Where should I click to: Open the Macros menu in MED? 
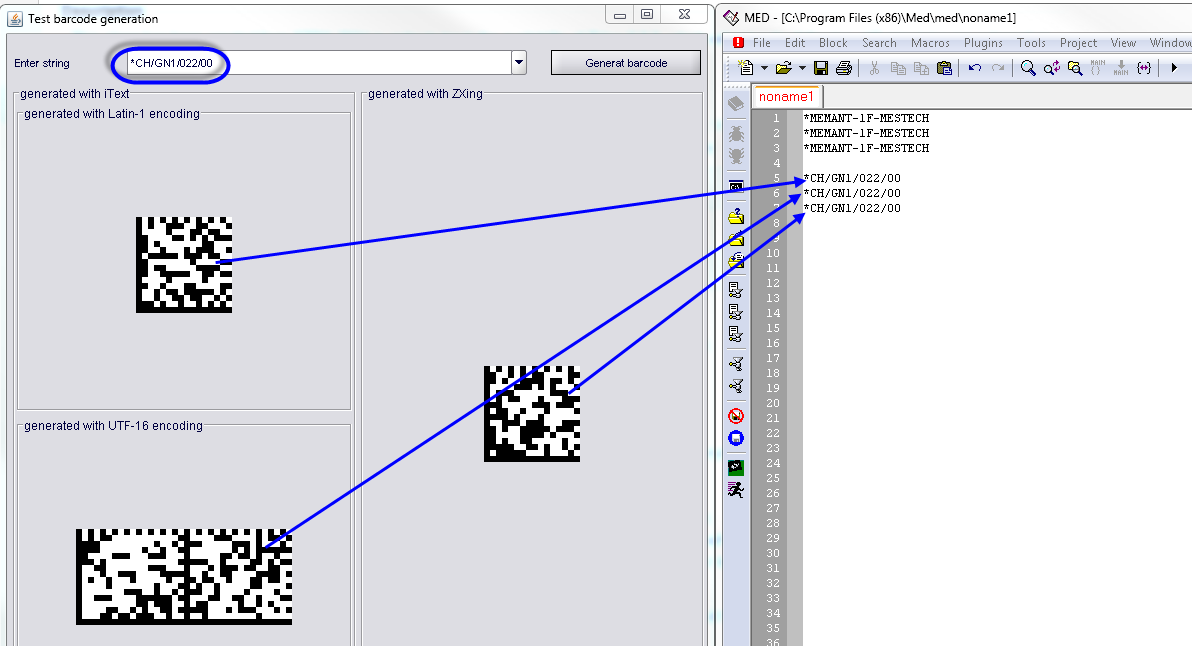(930, 43)
